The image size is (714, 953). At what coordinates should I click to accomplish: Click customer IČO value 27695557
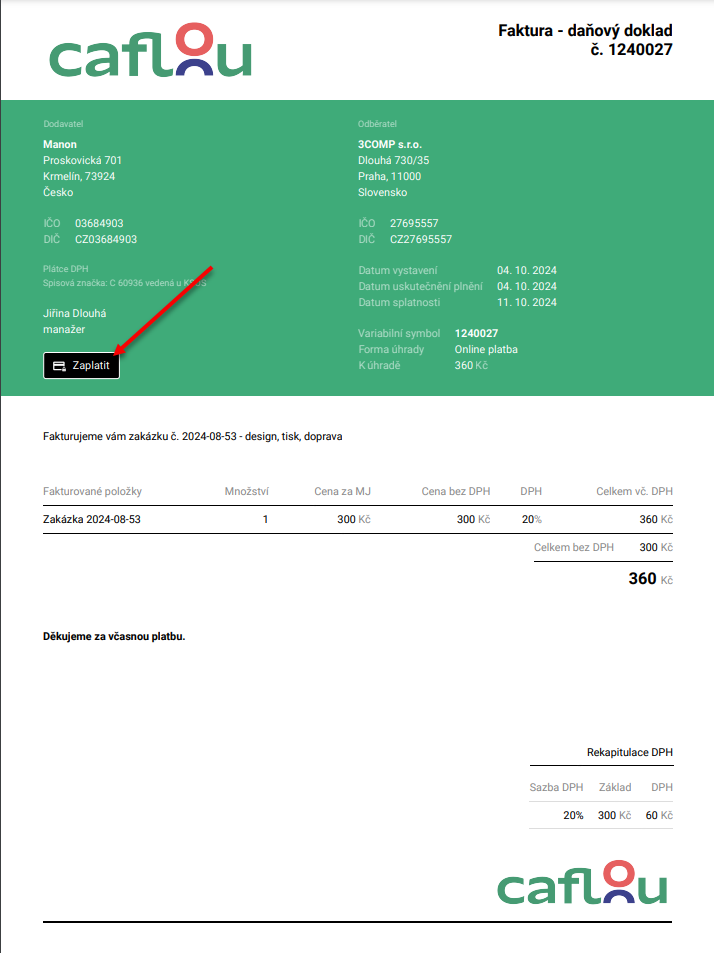pyautogui.click(x=414, y=223)
